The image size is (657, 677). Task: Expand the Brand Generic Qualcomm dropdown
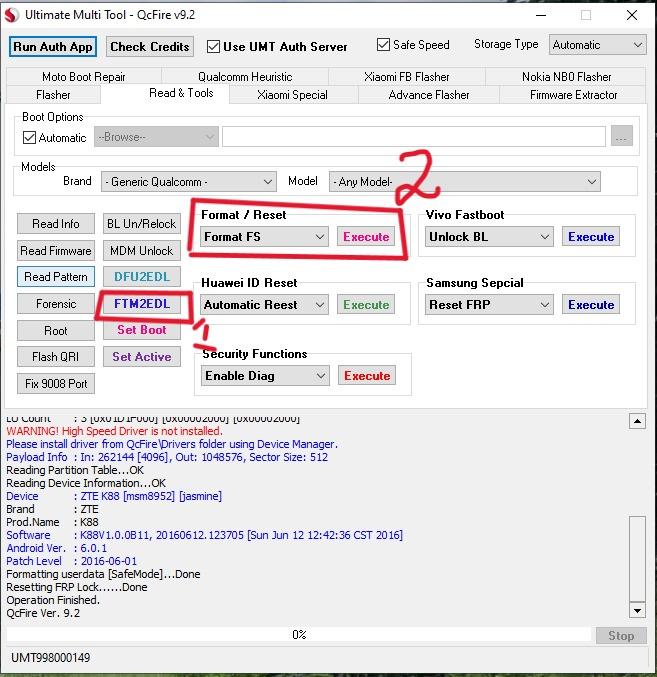pos(188,181)
